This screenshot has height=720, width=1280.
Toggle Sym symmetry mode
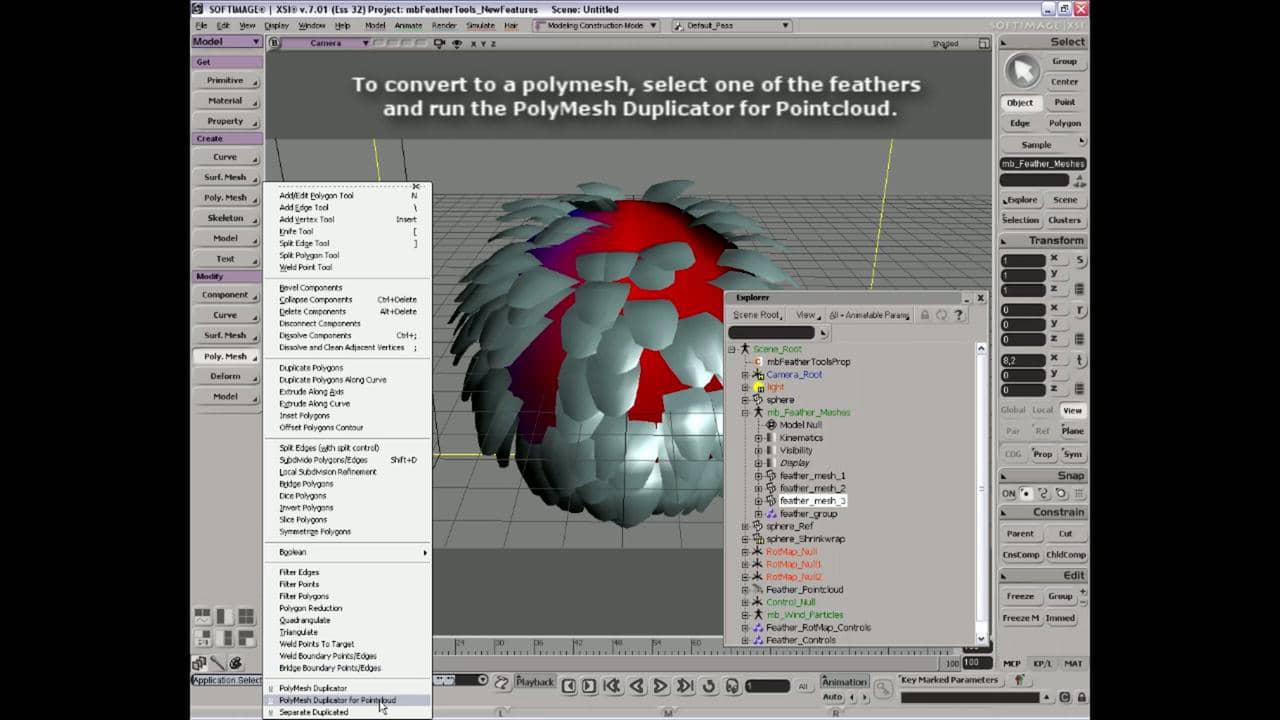click(1072, 454)
